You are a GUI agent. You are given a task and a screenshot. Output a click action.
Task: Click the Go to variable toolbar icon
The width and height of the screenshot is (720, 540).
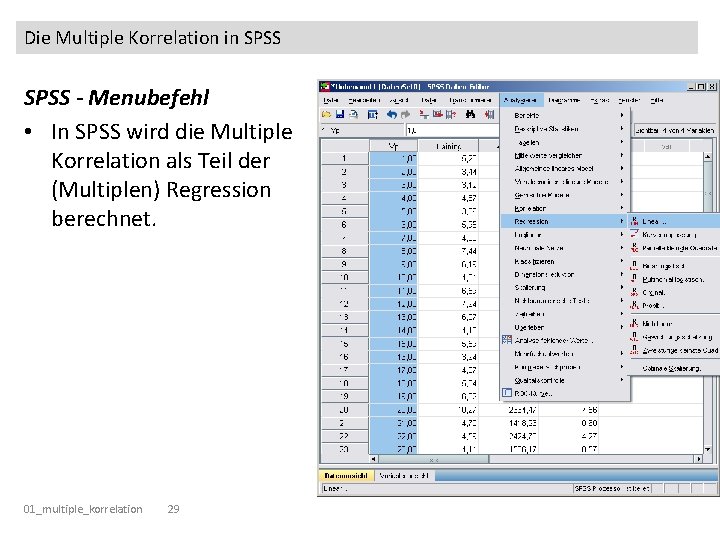tap(438, 114)
